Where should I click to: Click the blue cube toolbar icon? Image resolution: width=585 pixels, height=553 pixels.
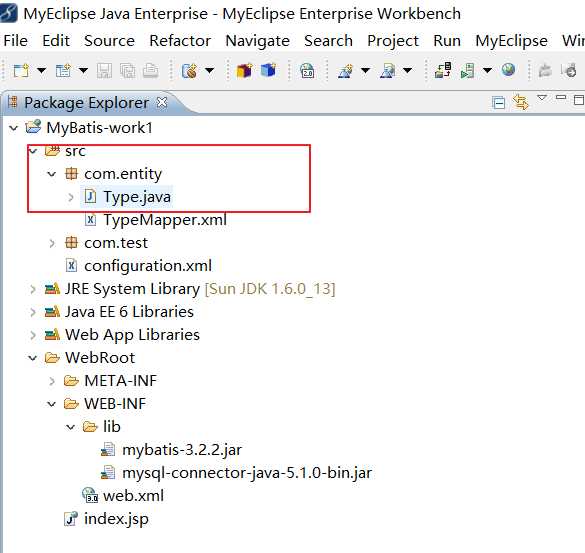(x=268, y=70)
